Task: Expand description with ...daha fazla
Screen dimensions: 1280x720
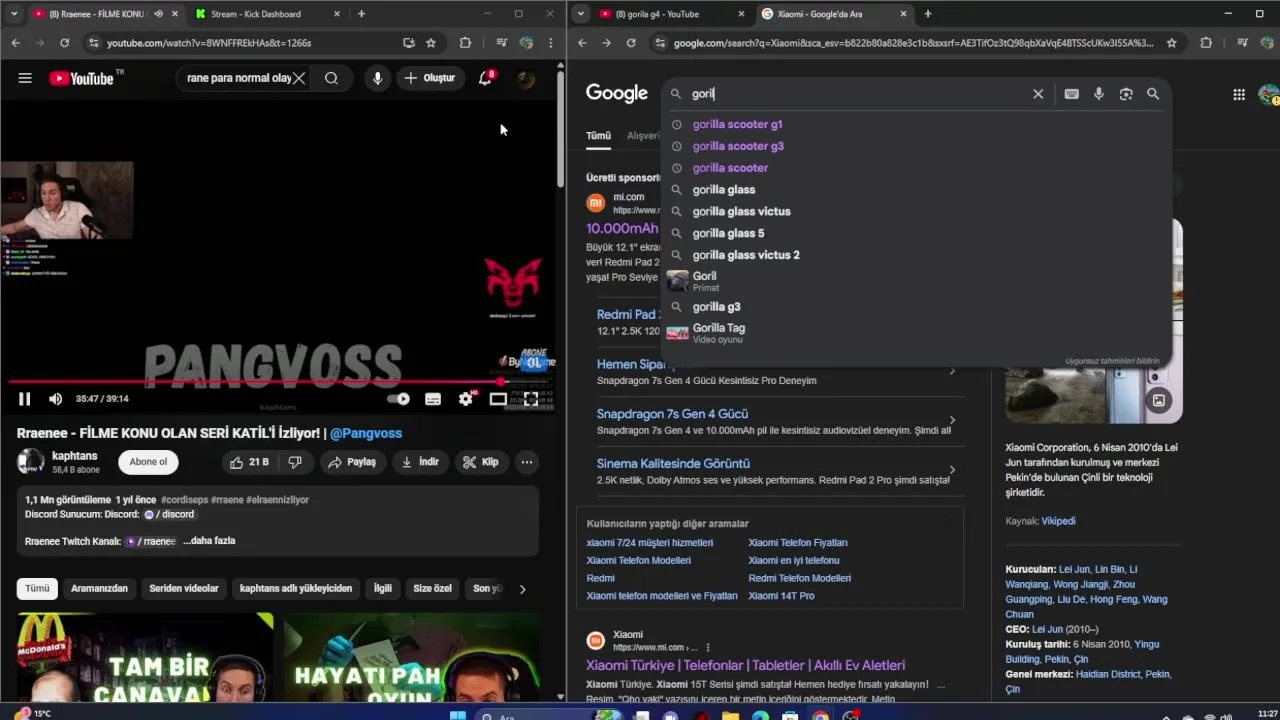Action: (x=209, y=541)
